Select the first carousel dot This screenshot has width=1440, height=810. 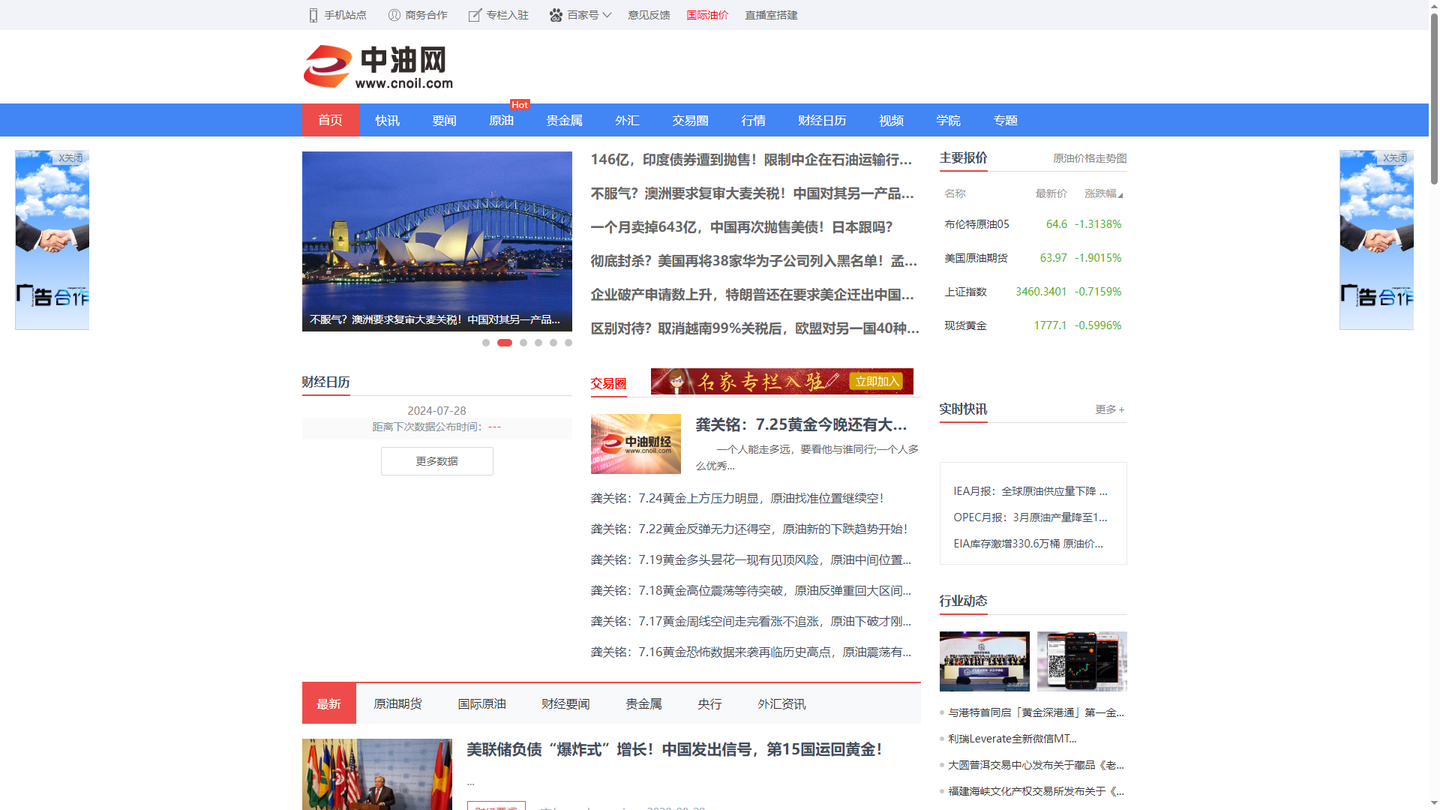click(486, 343)
